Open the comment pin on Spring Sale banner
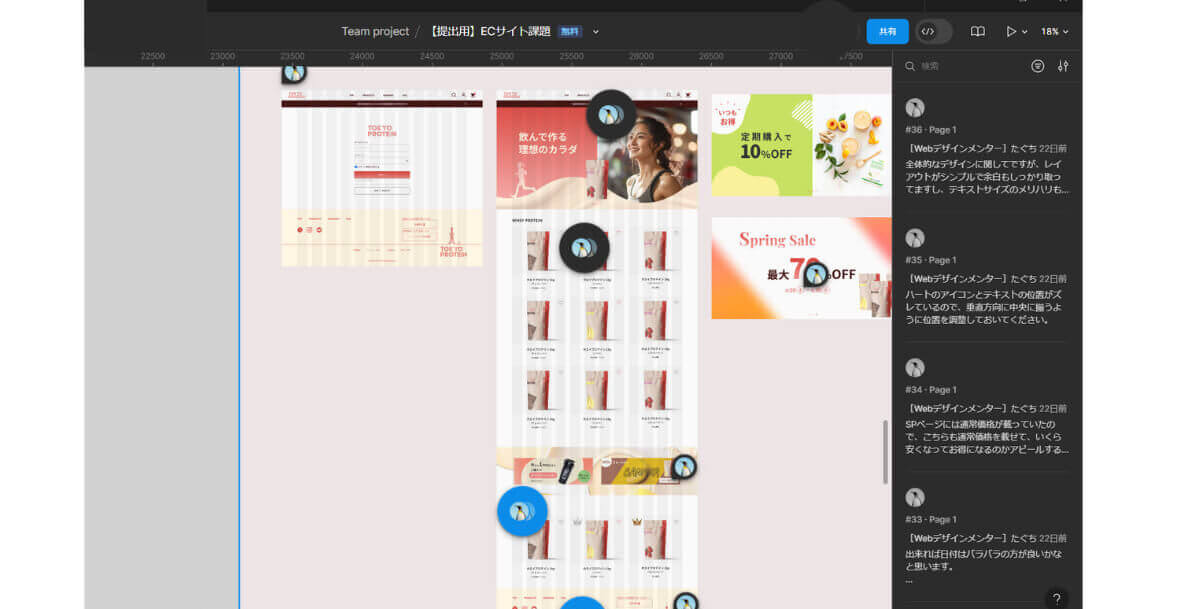Viewport: 1200px width, 609px height. [817, 274]
